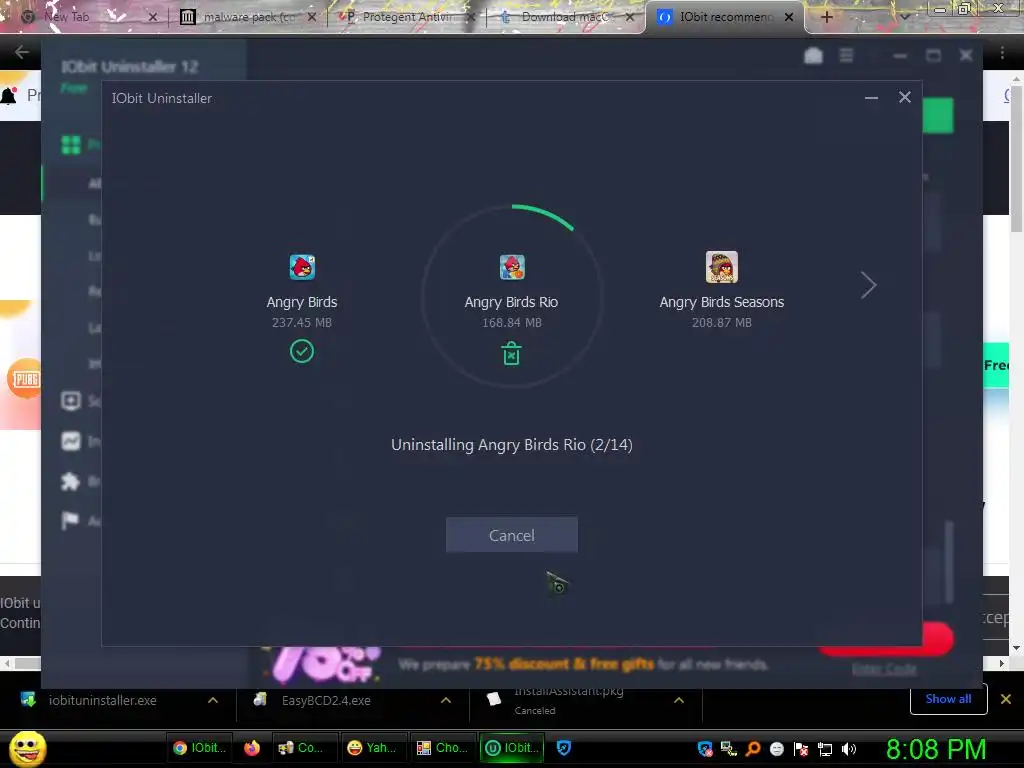Switch to the Co... taskbar window
The height and width of the screenshot is (768, 1024).
click(x=305, y=748)
